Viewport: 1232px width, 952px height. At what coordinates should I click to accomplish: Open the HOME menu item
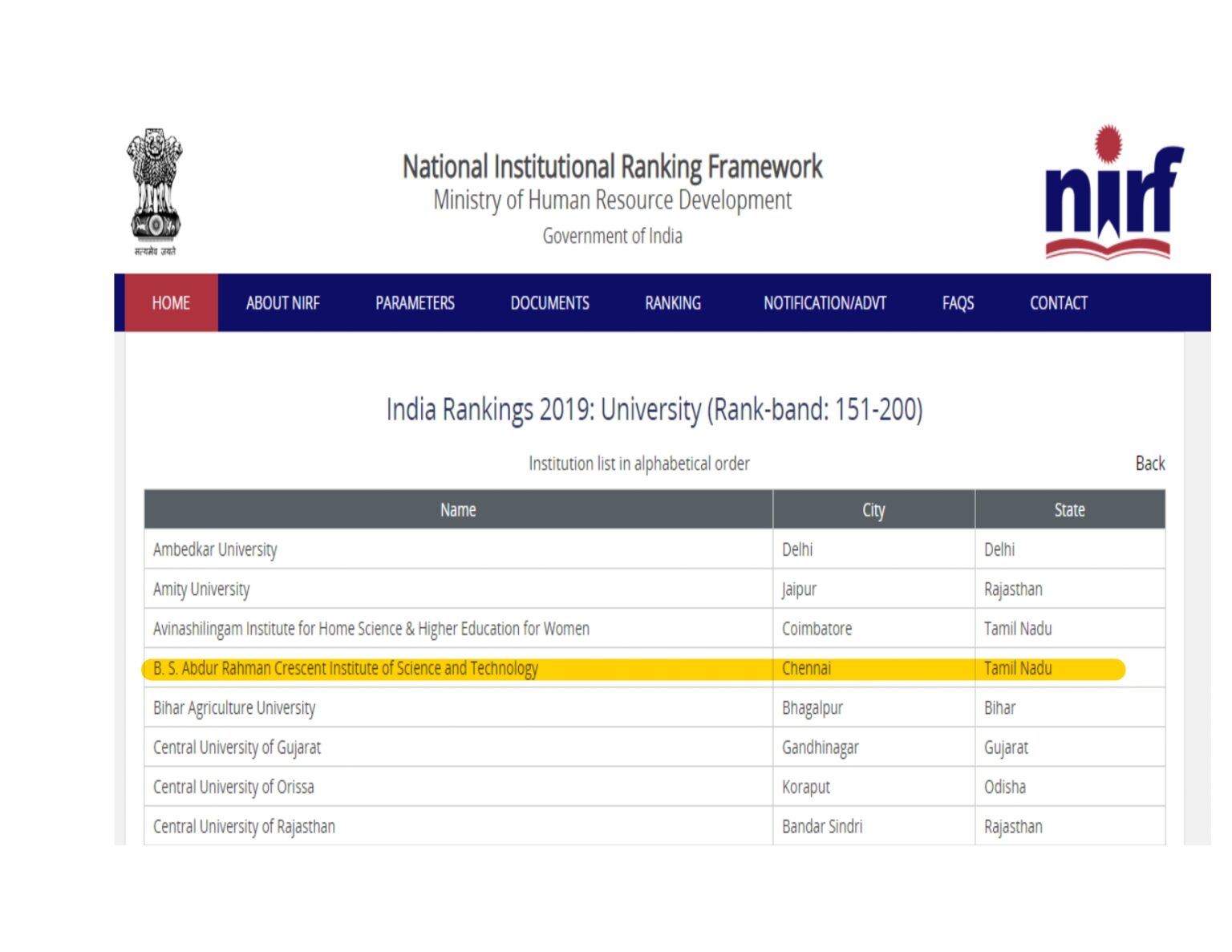[x=171, y=303]
